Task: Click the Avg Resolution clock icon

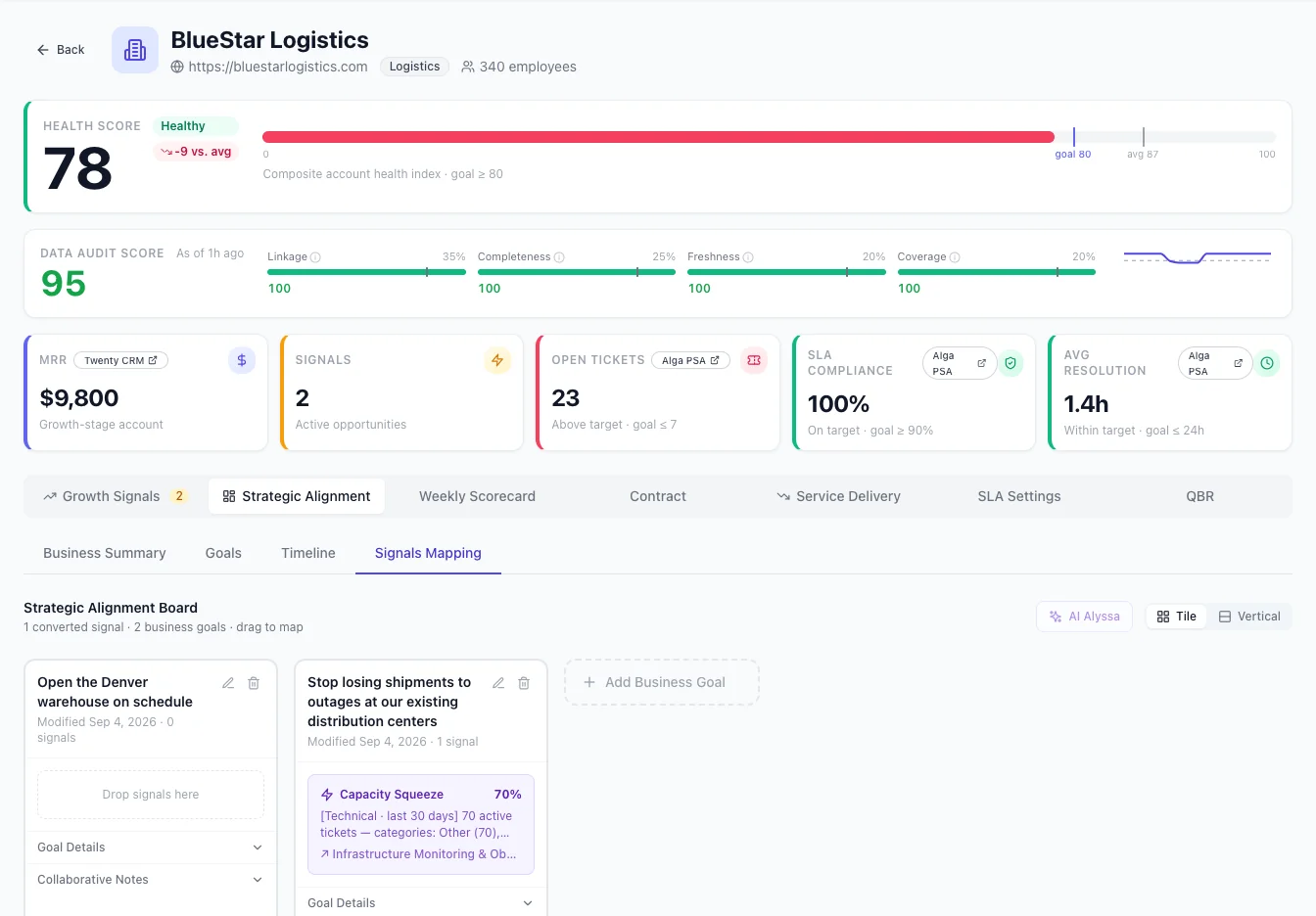Action: tap(1267, 363)
